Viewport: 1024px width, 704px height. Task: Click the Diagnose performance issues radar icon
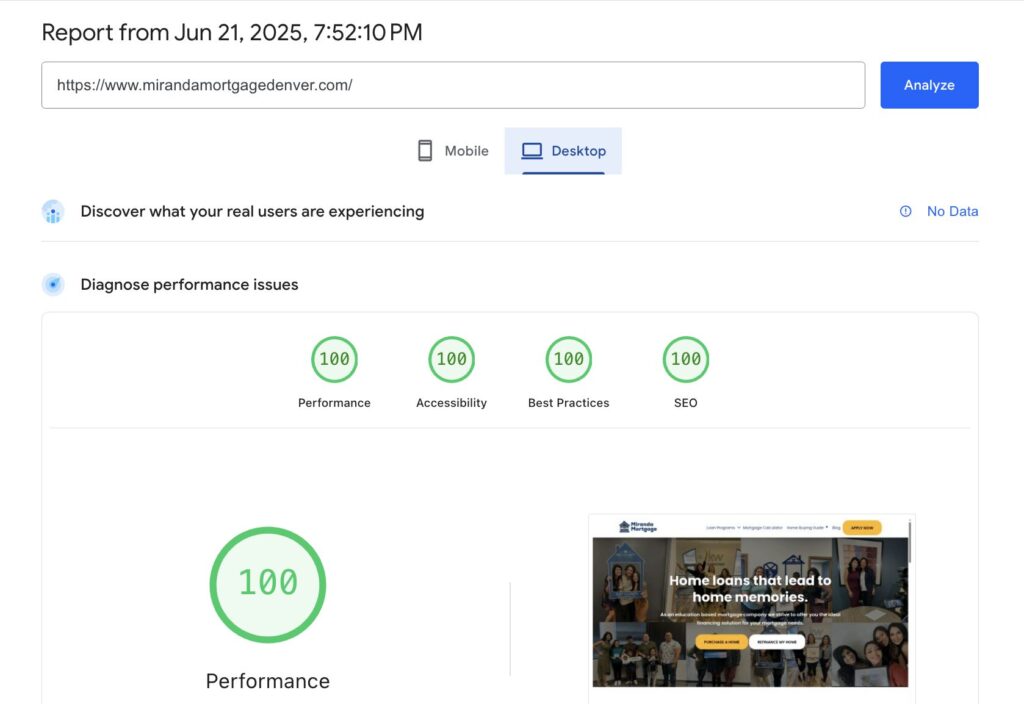pos(53,284)
